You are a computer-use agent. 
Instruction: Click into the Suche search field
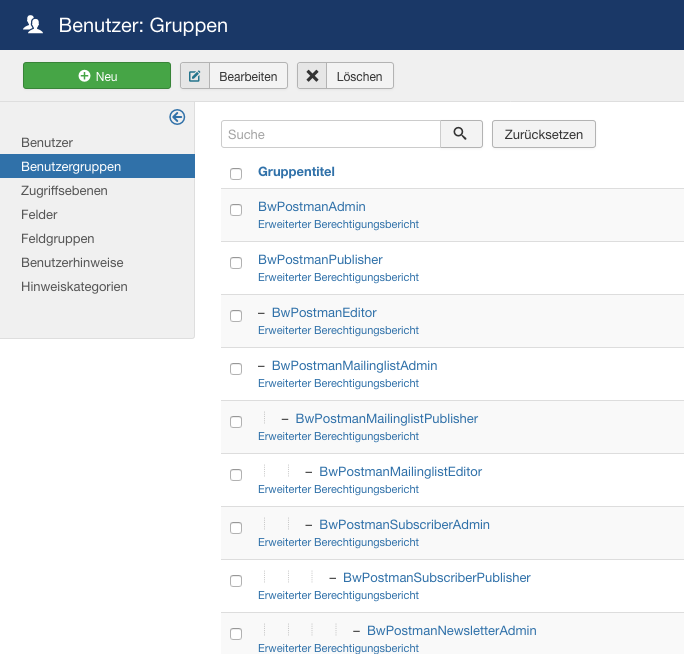(330, 134)
